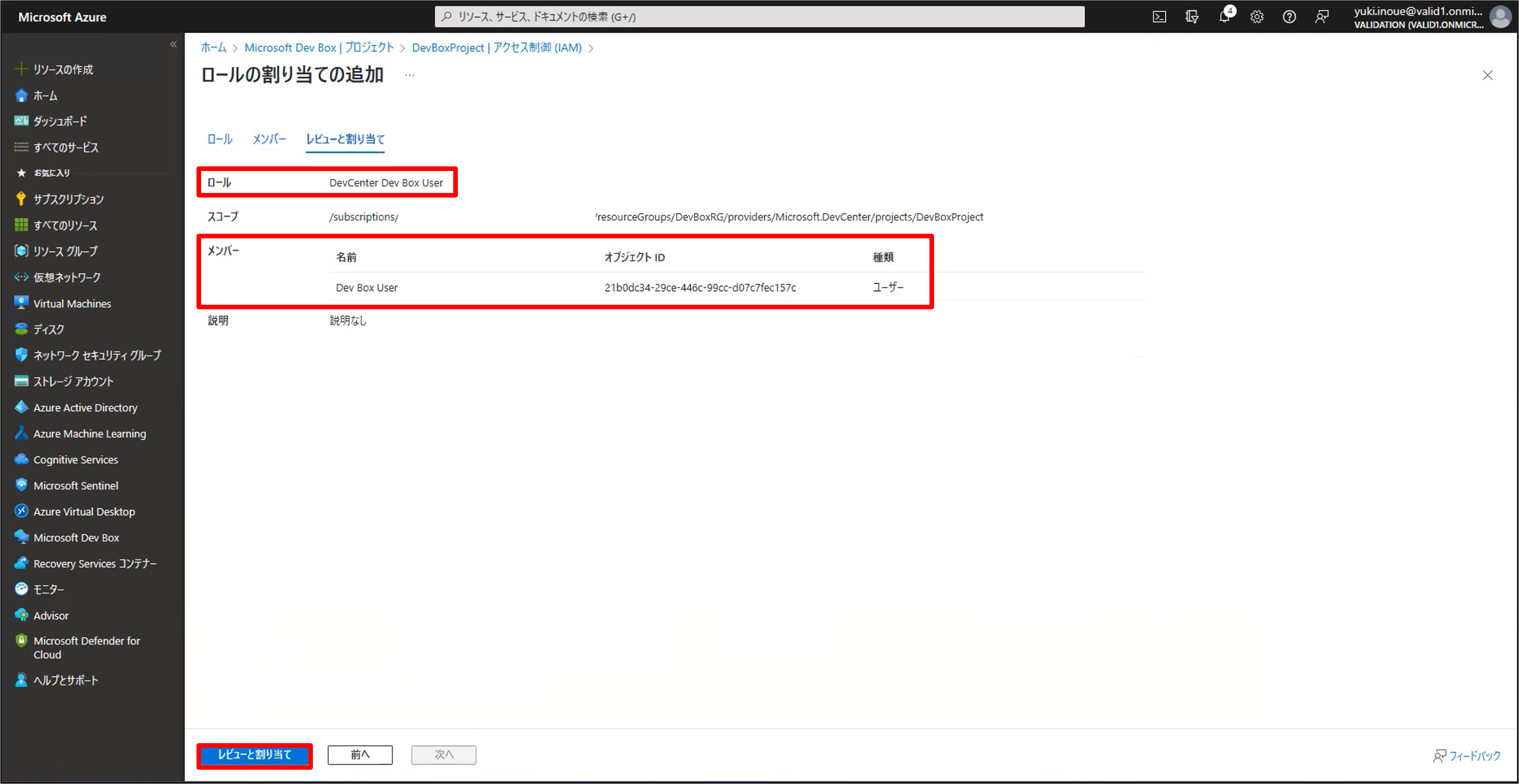This screenshot has height=784, width=1519.
Task: Click the 名前 column header
Action: (346, 257)
